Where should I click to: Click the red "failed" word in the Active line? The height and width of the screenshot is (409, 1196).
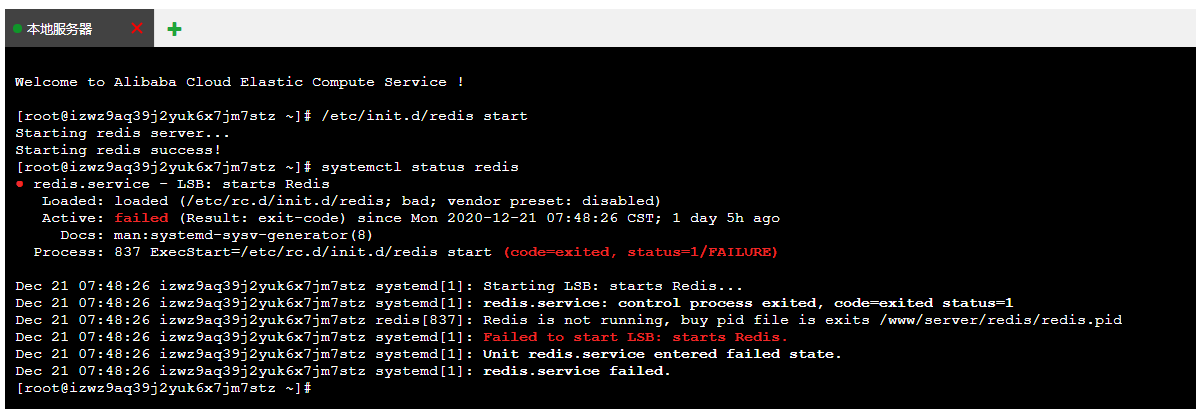(x=137, y=218)
